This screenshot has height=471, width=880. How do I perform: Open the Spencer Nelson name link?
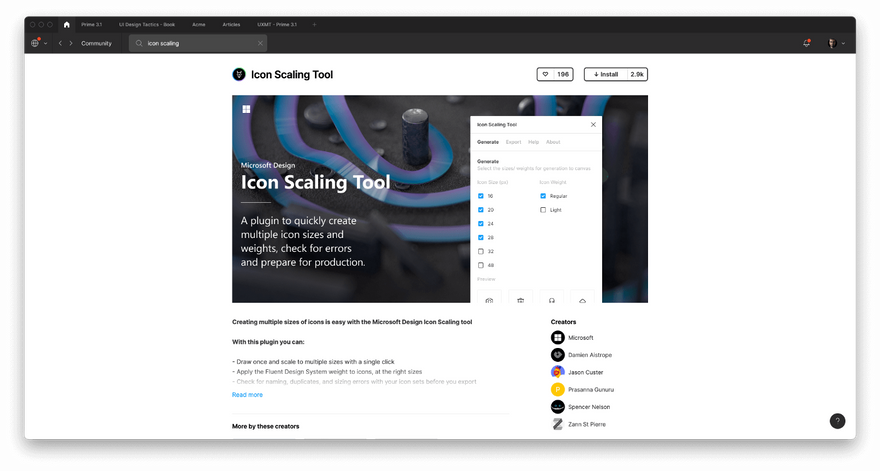(589, 407)
